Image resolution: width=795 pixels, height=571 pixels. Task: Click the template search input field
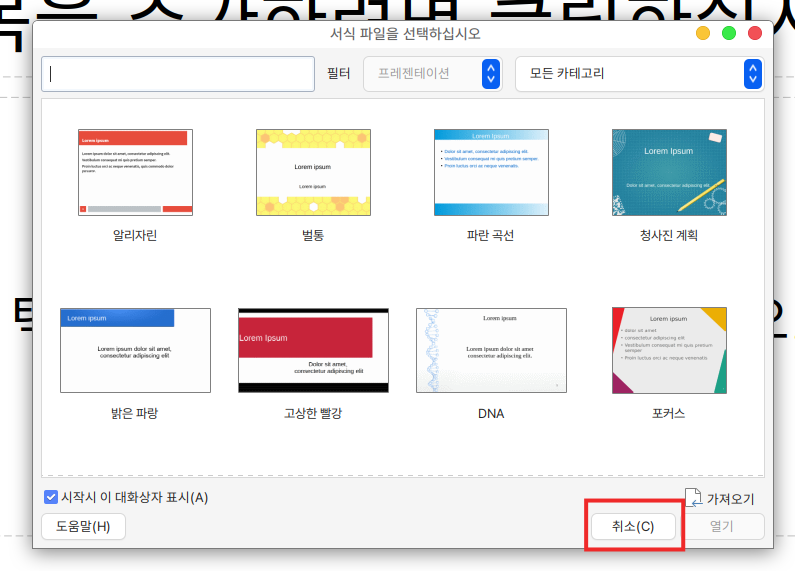[178, 74]
